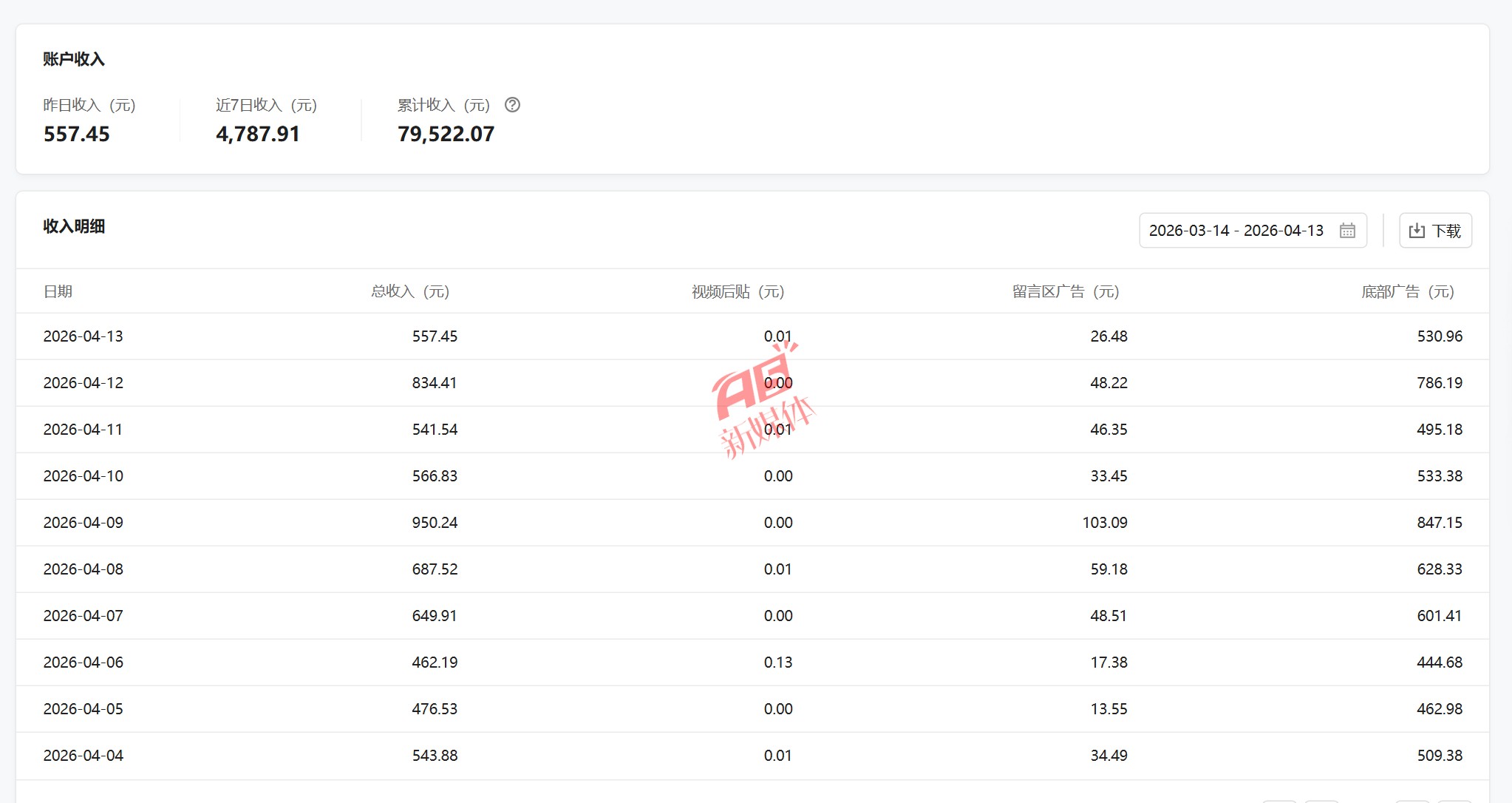This screenshot has width=1512, height=803.
Task: Select the 2026-04-09 date row
Action: 752,523
